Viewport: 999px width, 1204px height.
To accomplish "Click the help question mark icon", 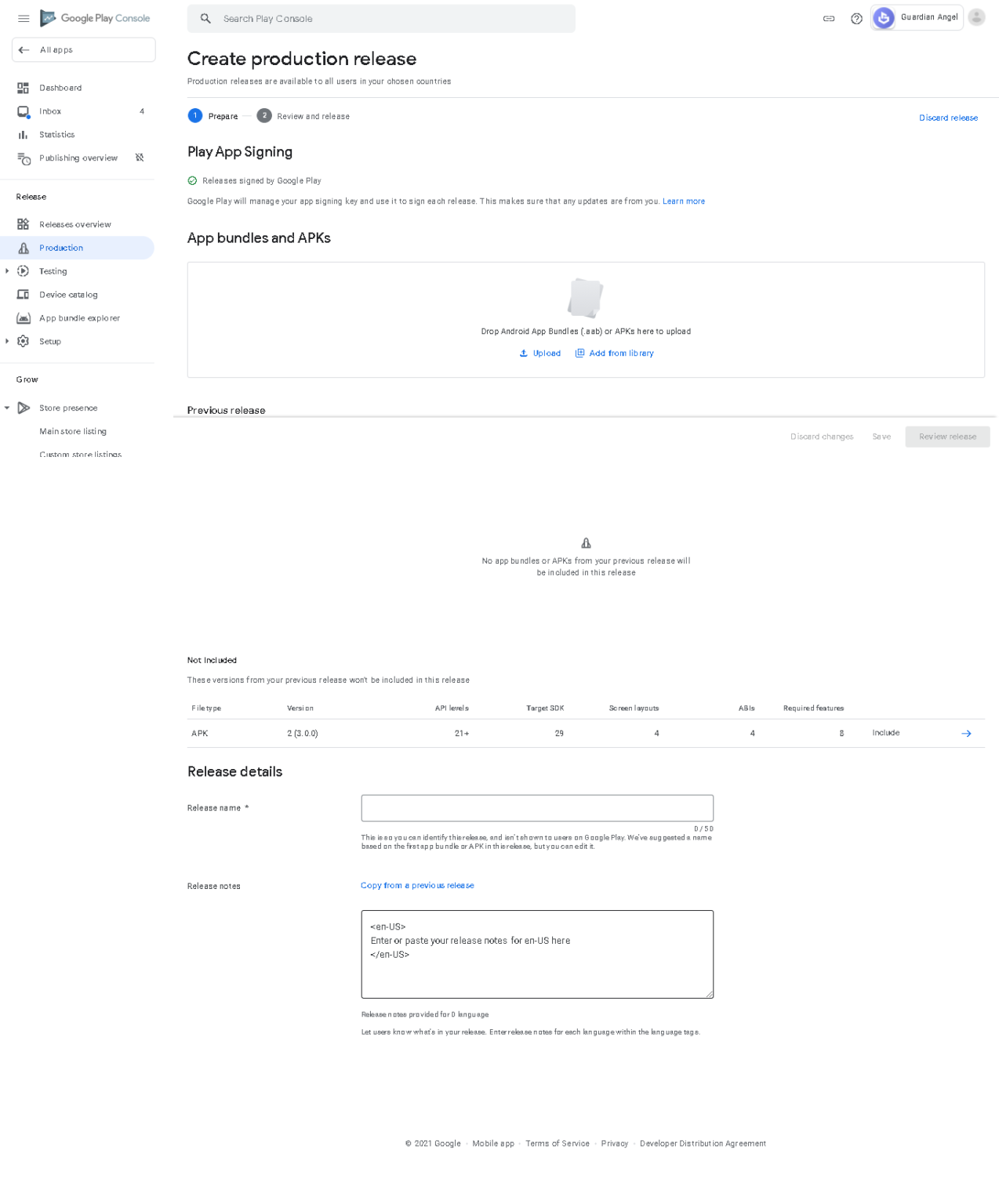I will point(856,18).
